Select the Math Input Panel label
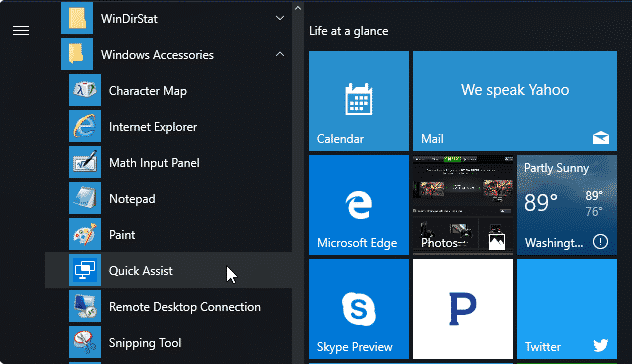The height and width of the screenshot is (364, 632). click(x=154, y=163)
